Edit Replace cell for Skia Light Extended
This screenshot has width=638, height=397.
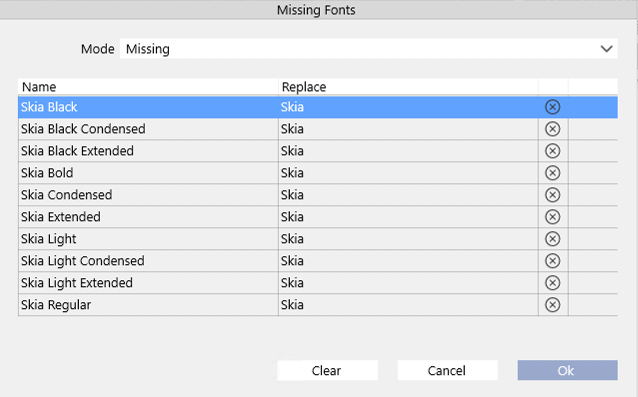pos(408,283)
